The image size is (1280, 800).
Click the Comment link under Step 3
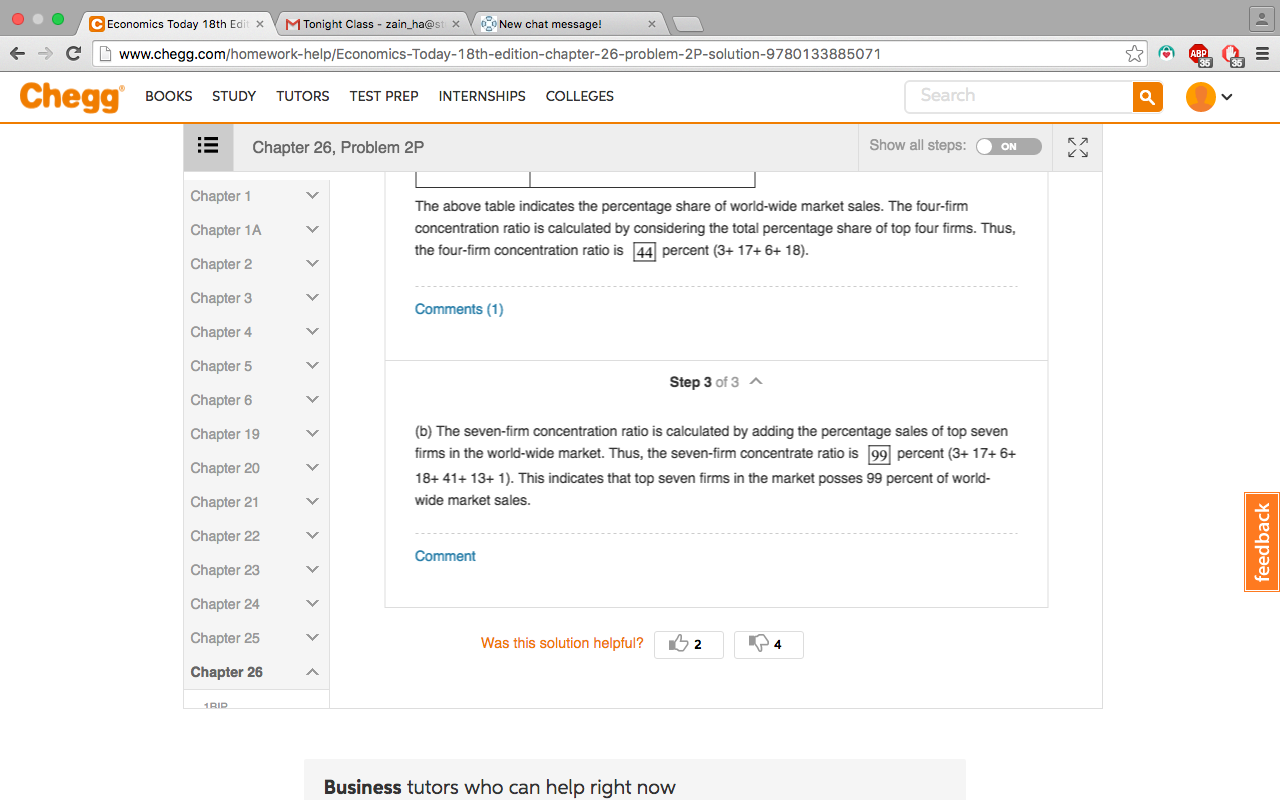[x=445, y=556]
